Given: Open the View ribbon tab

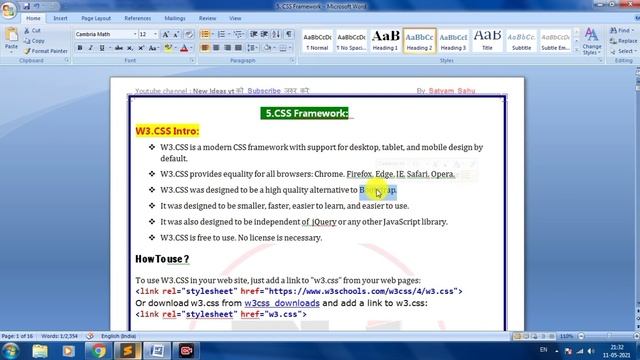Looking at the screenshot, I should click(x=235, y=18).
